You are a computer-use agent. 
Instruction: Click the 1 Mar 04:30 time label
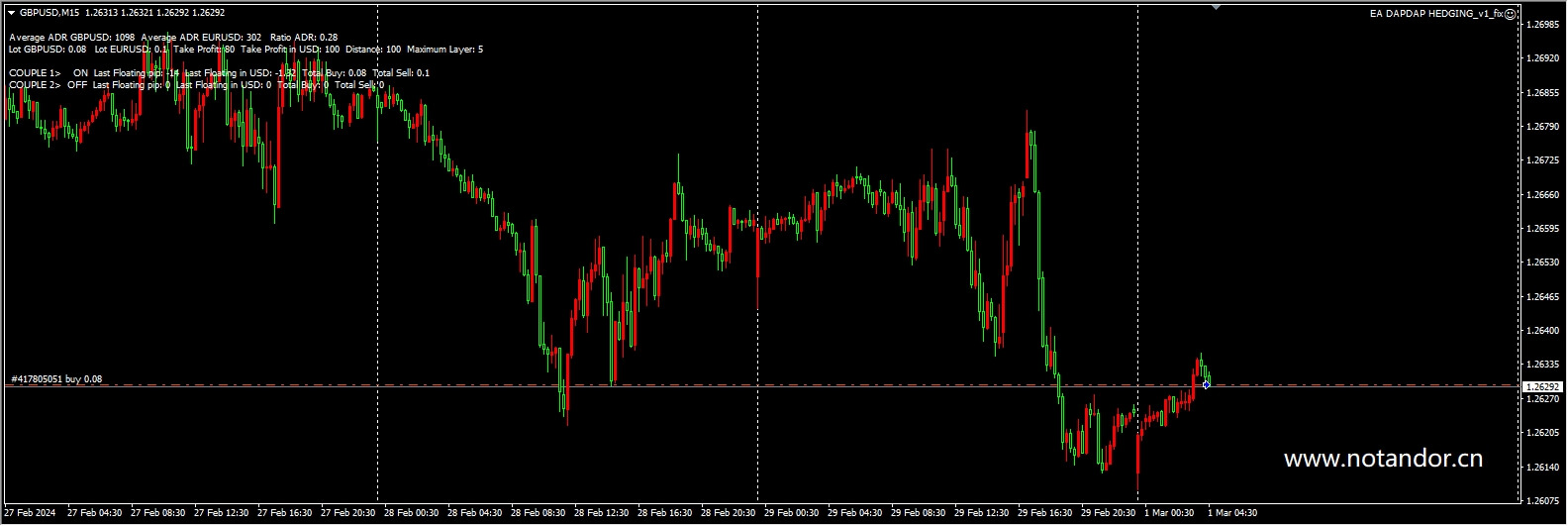tap(1232, 513)
